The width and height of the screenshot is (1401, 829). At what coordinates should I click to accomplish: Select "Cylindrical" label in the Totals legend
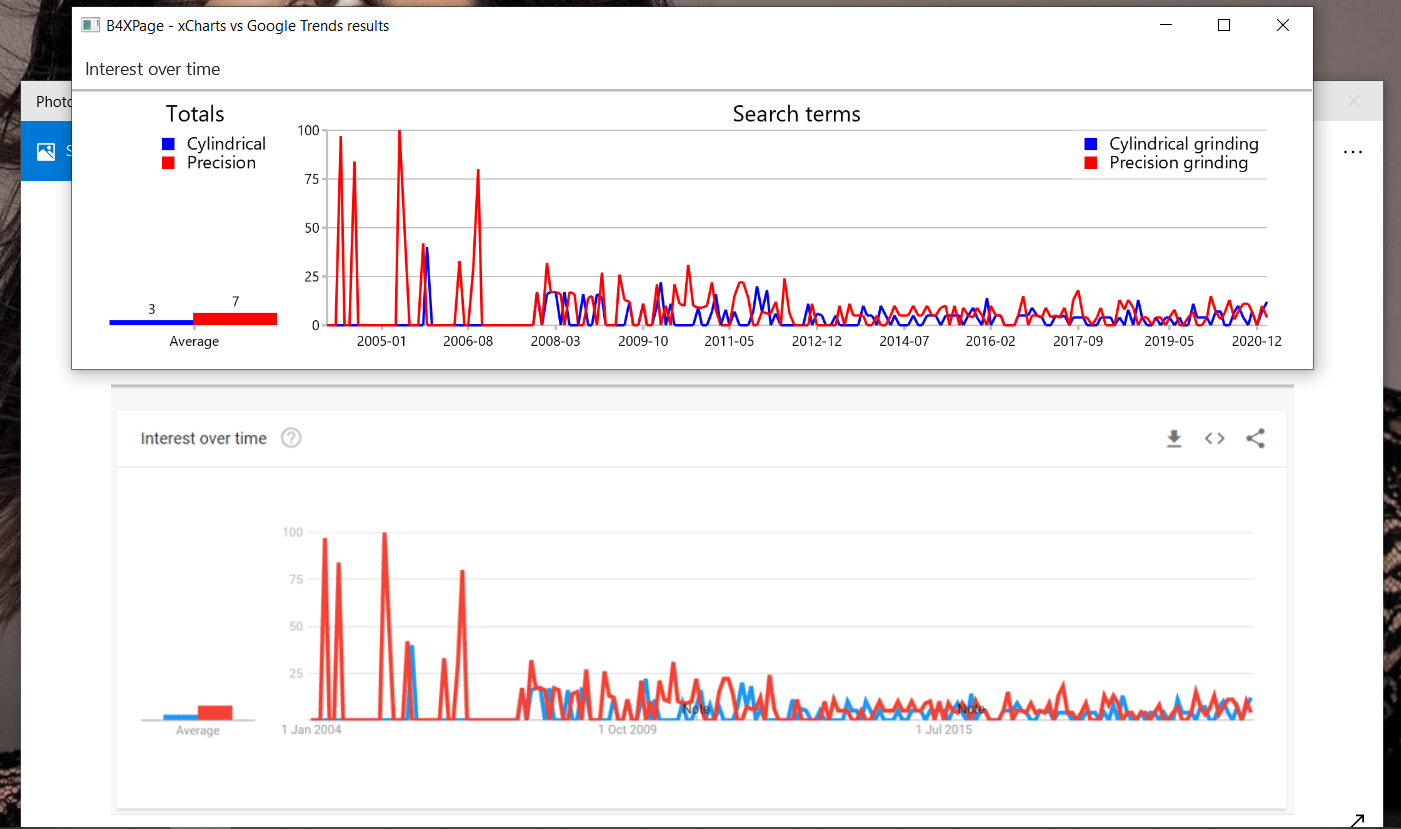(226, 144)
